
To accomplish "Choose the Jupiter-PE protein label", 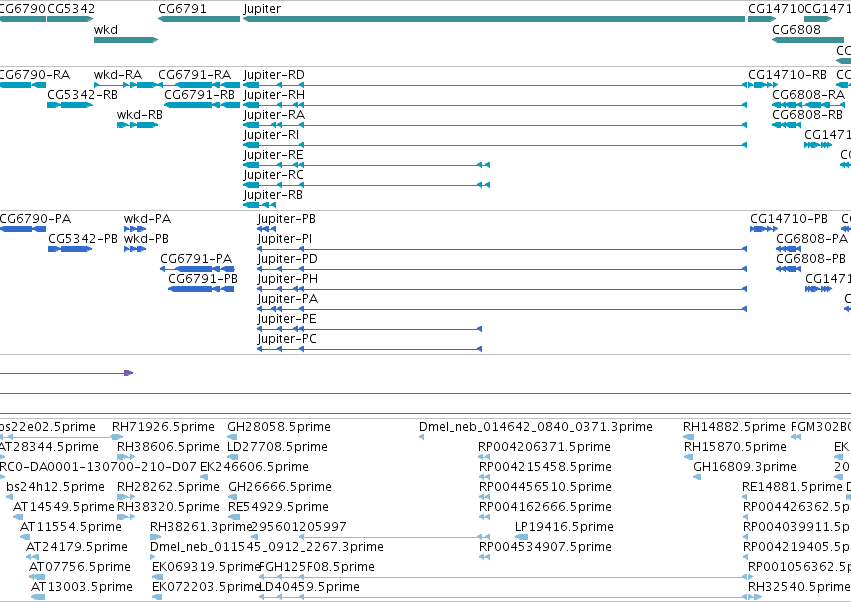I will [x=287, y=320].
